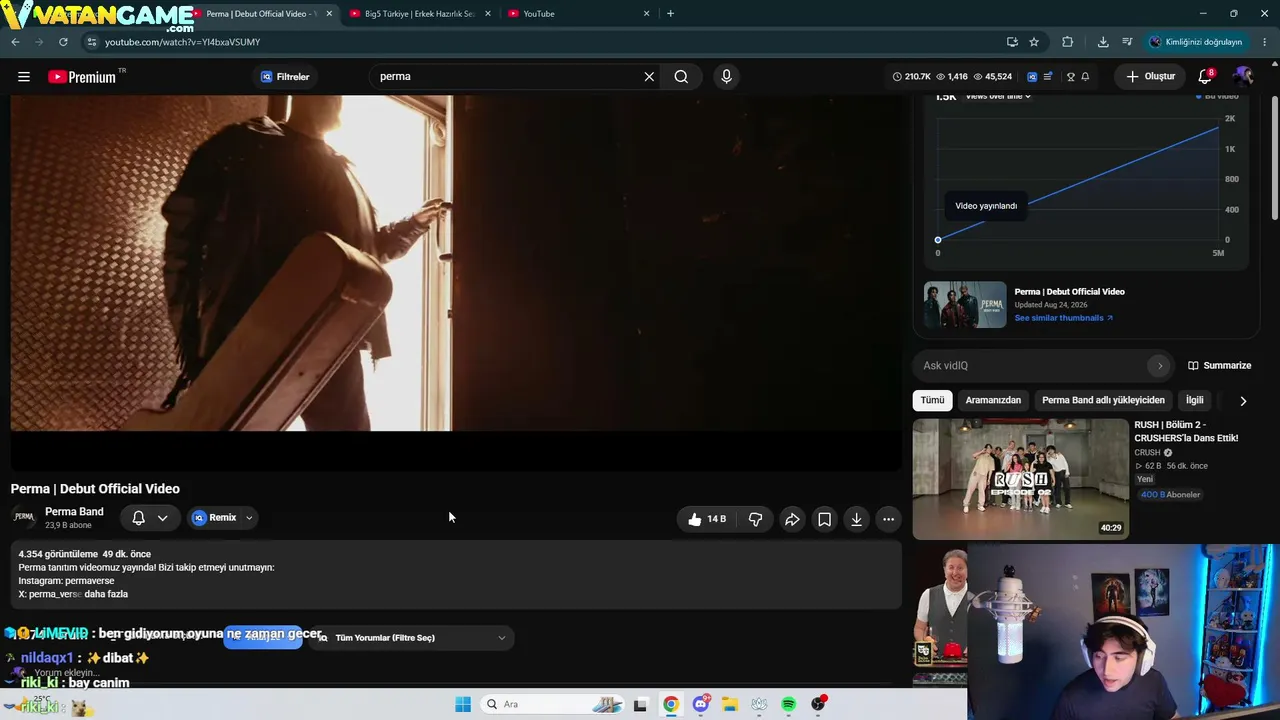This screenshot has width=1280, height=720.
Task: Open Chrome's three-dot menu
Action: (x=1265, y=42)
